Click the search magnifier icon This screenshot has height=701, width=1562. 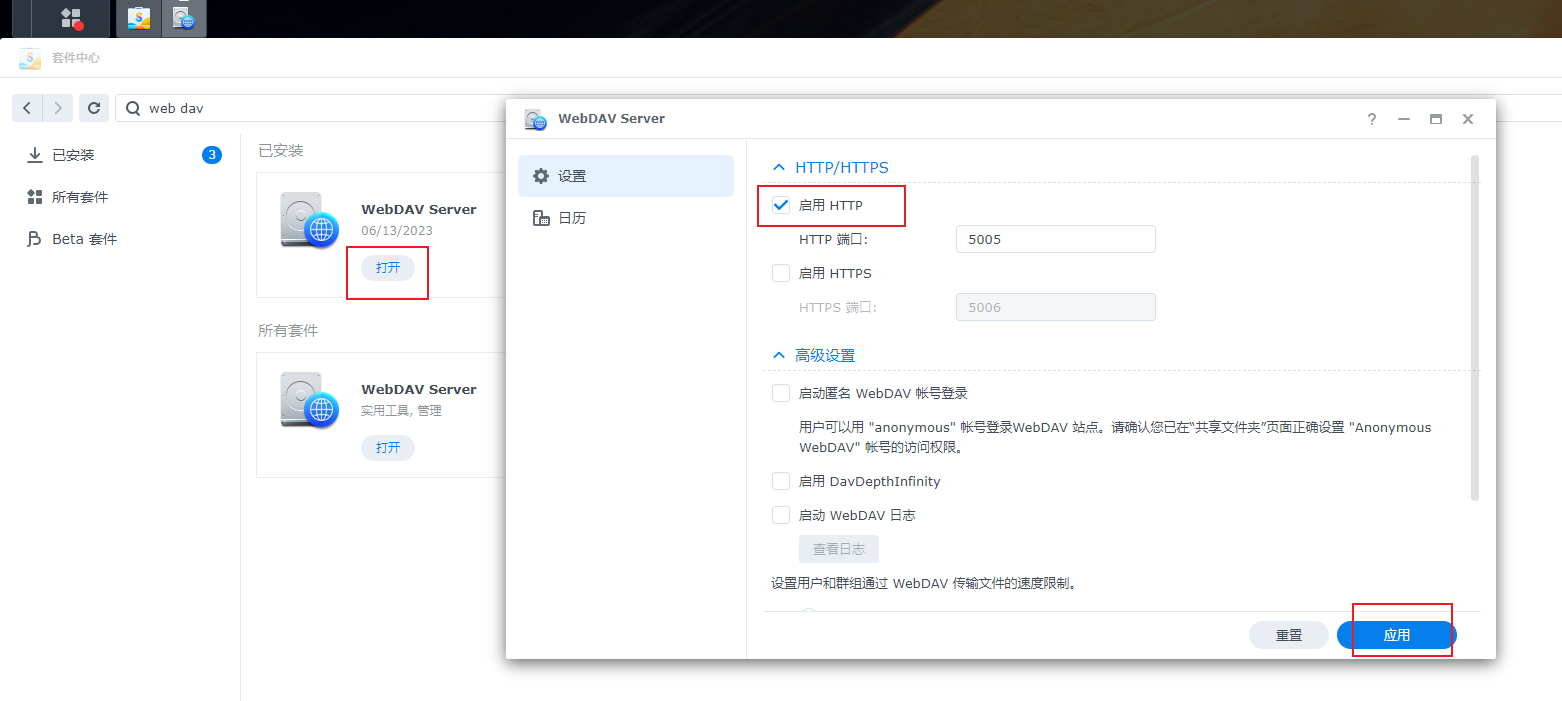pyautogui.click(x=132, y=108)
